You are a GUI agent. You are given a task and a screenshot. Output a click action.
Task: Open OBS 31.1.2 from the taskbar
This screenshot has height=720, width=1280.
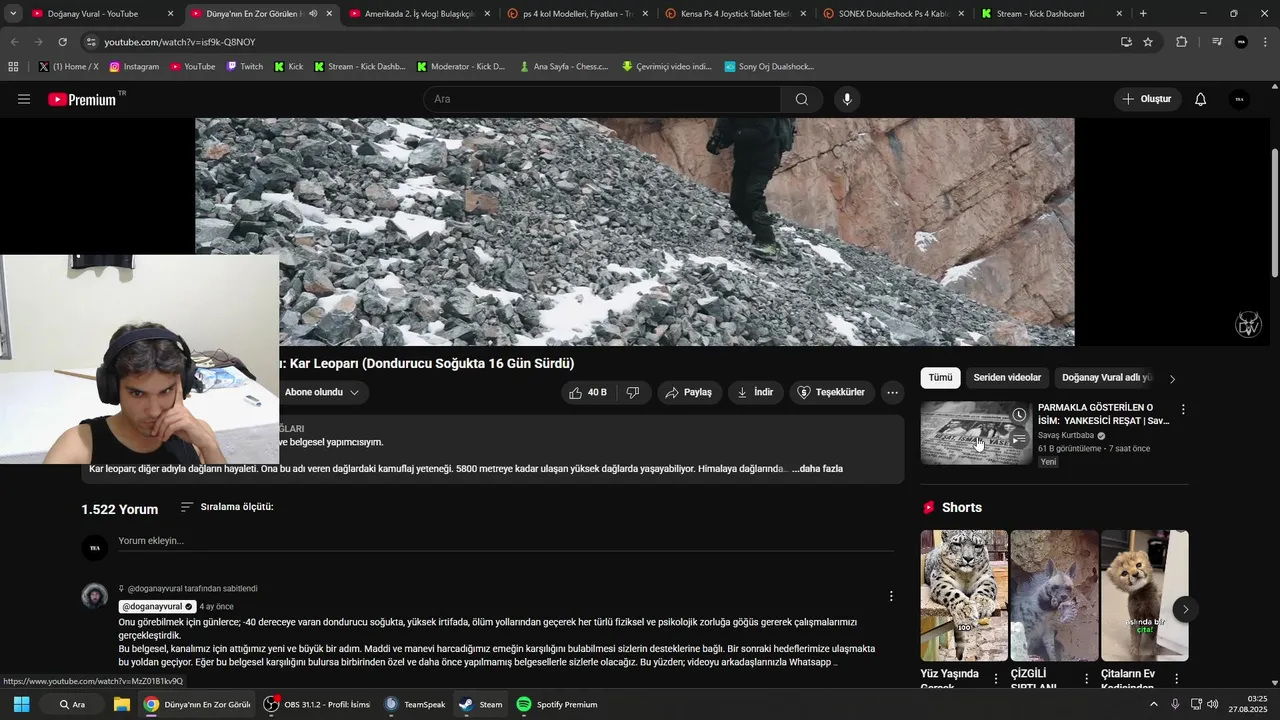(317, 704)
